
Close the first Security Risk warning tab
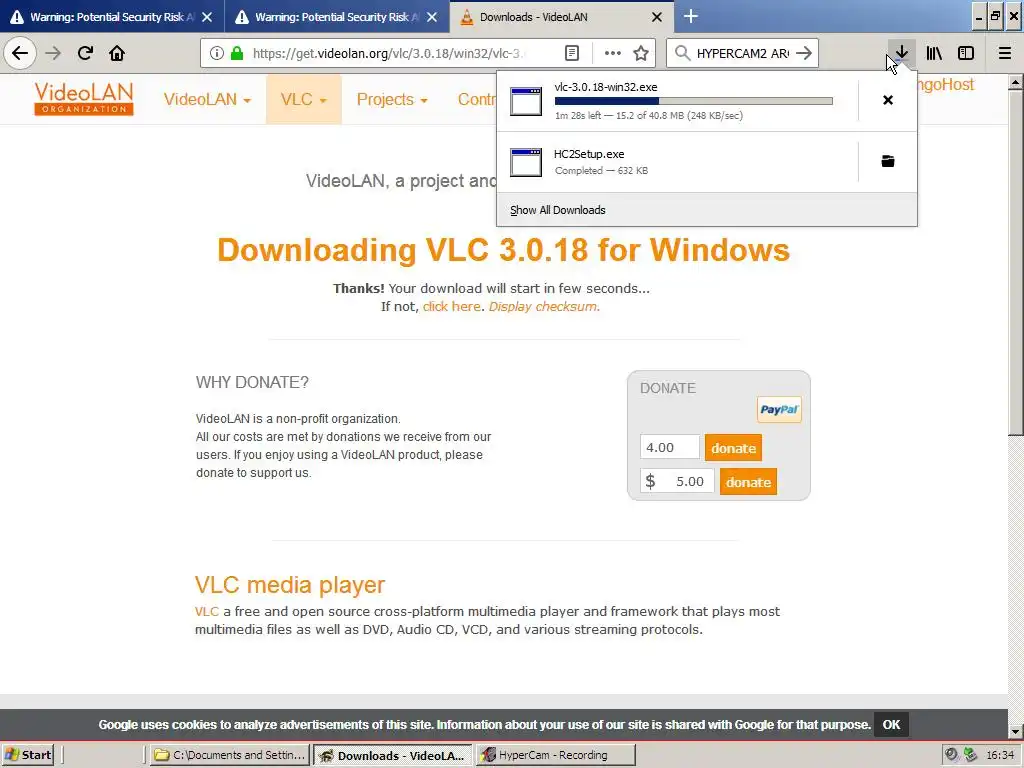(207, 17)
